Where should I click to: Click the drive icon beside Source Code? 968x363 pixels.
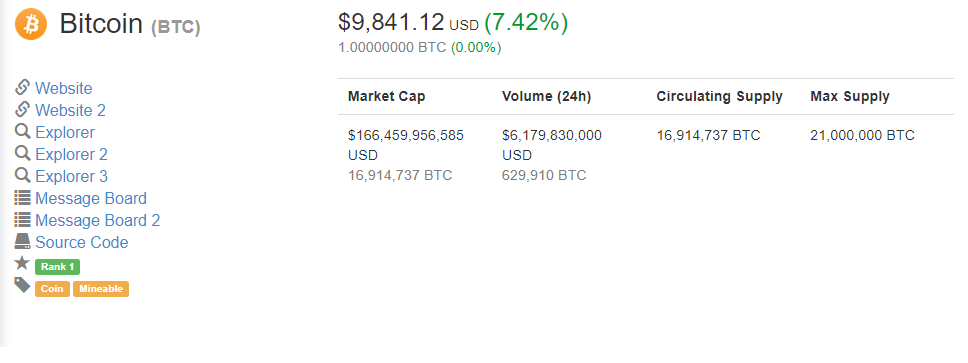click(23, 242)
